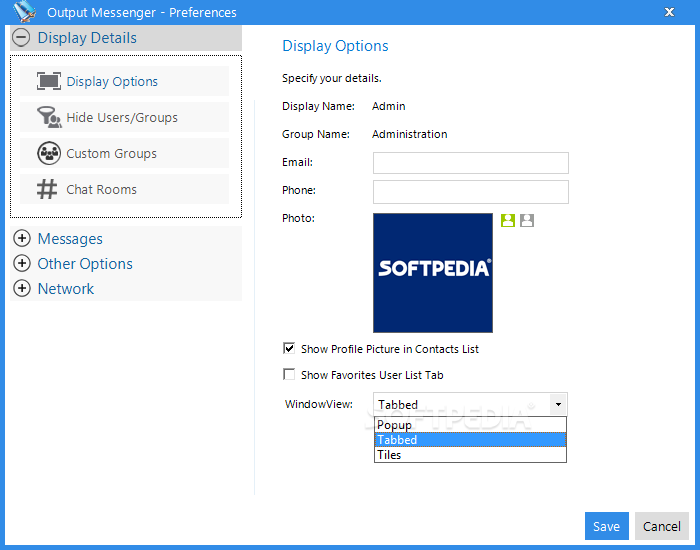Click the gray remove photo icon
The height and width of the screenshot is (550, 700).
click(527, 220)
